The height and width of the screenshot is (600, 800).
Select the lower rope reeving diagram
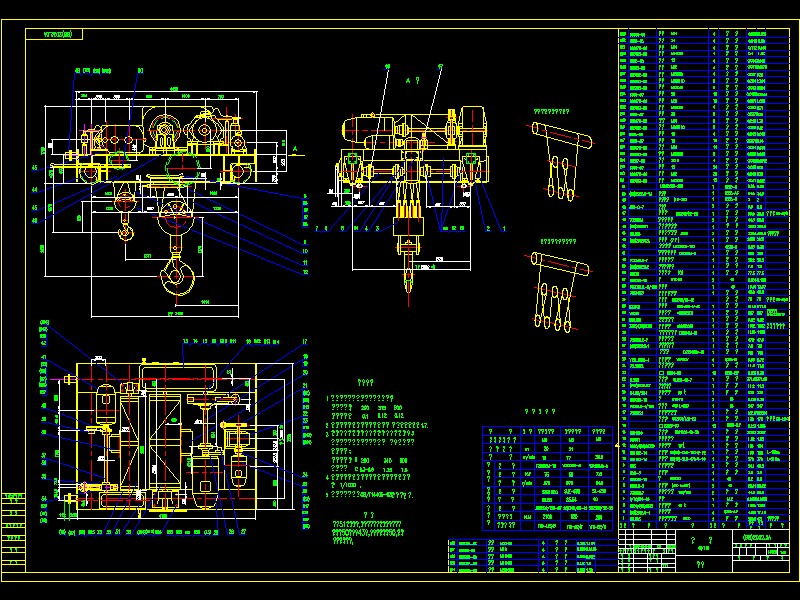point(559,292)
